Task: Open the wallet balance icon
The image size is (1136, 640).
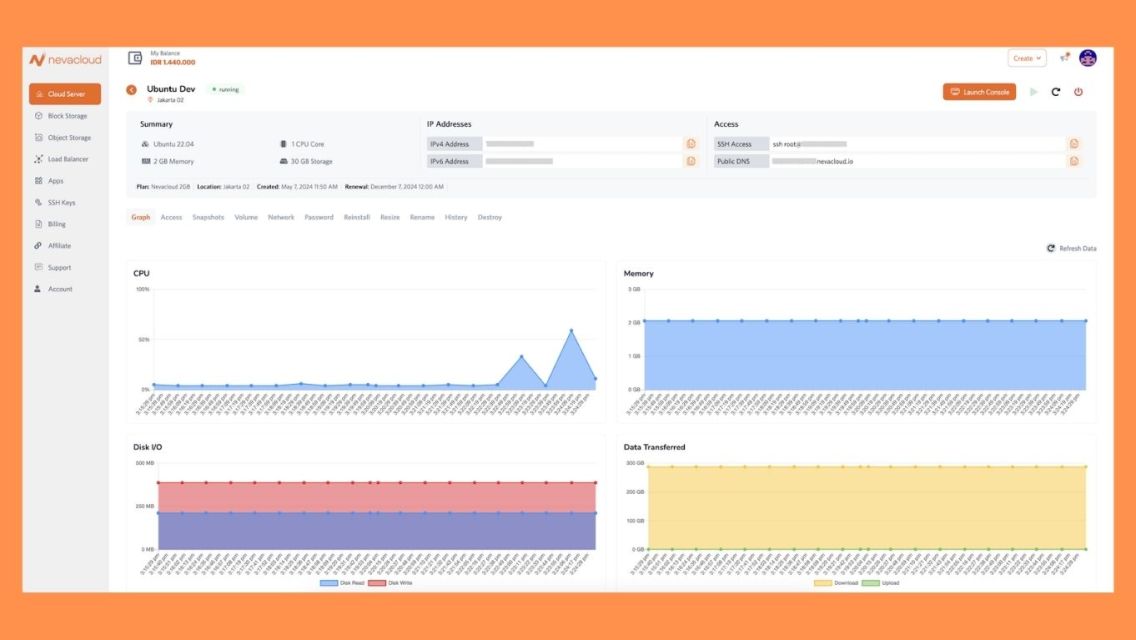Action: coord(135,58)
